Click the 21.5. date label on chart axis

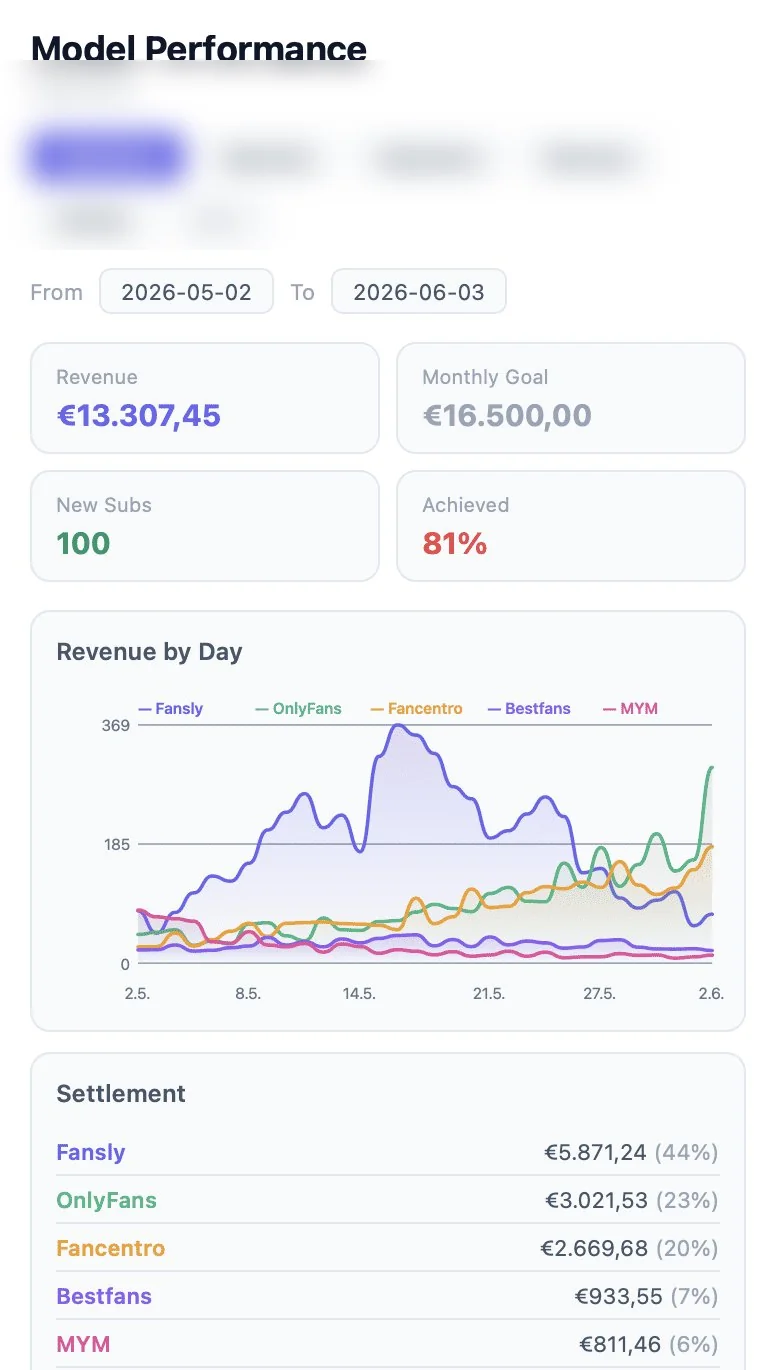(488, 994)
